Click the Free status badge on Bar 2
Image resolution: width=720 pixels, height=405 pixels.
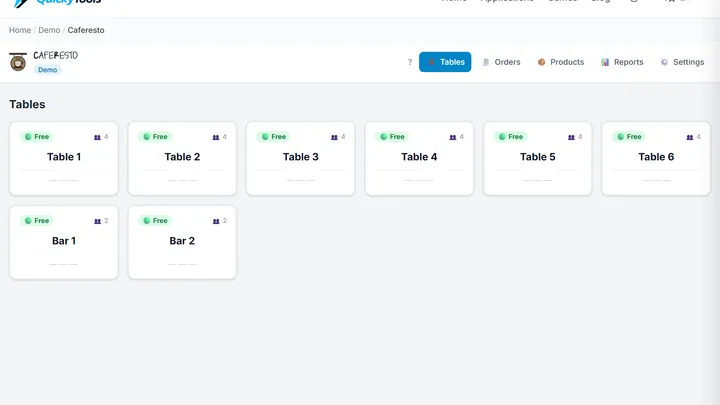(155, 220)
